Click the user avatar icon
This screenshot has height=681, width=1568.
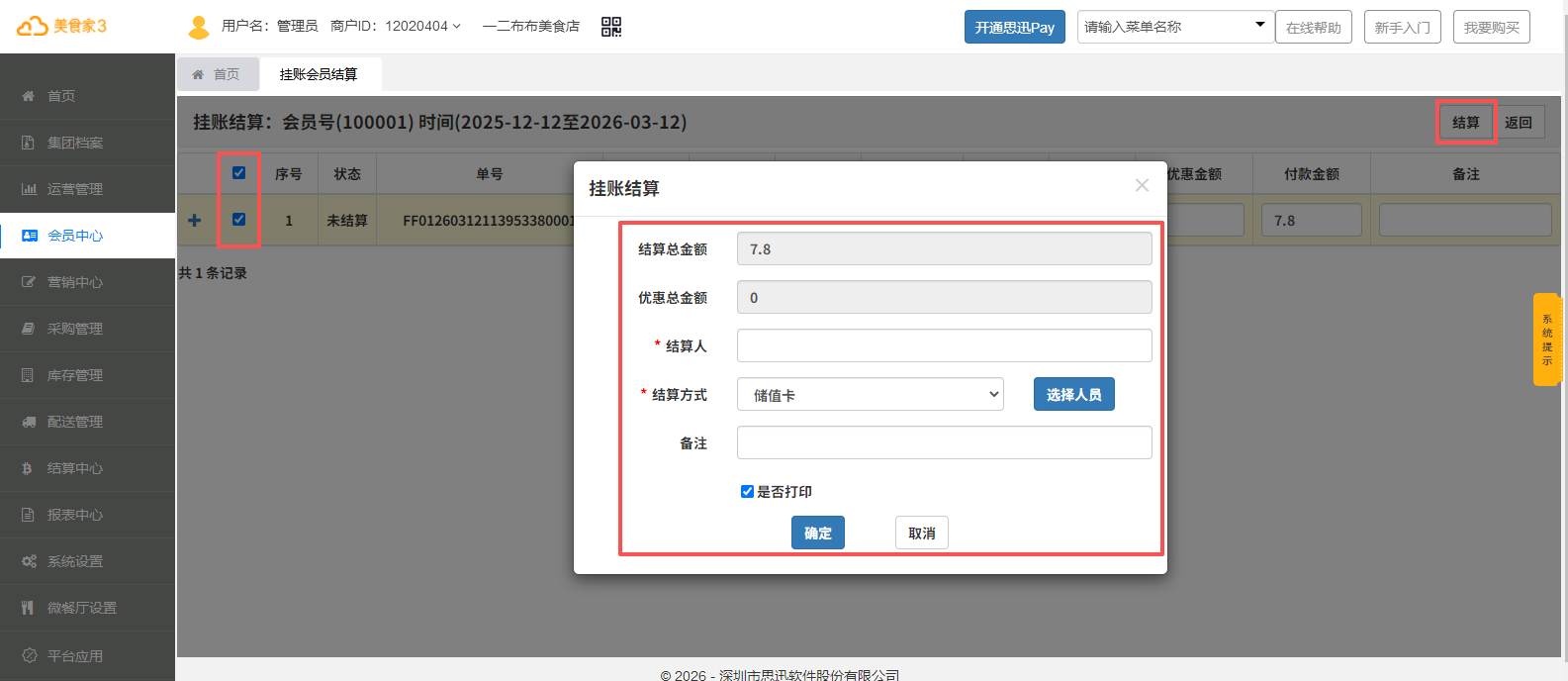tap(199, 27)
